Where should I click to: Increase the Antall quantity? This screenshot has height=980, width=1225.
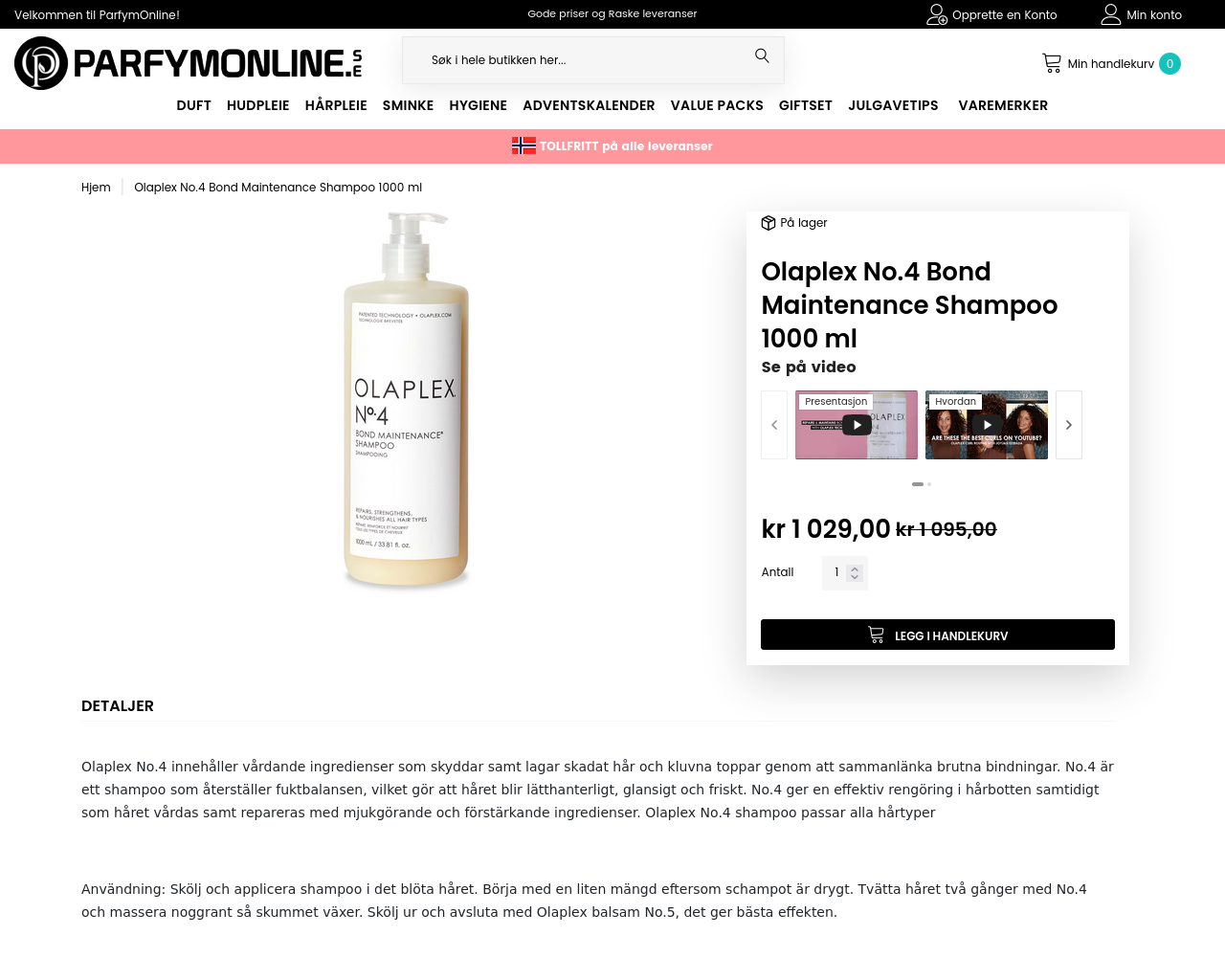click(x=855, y=568)
